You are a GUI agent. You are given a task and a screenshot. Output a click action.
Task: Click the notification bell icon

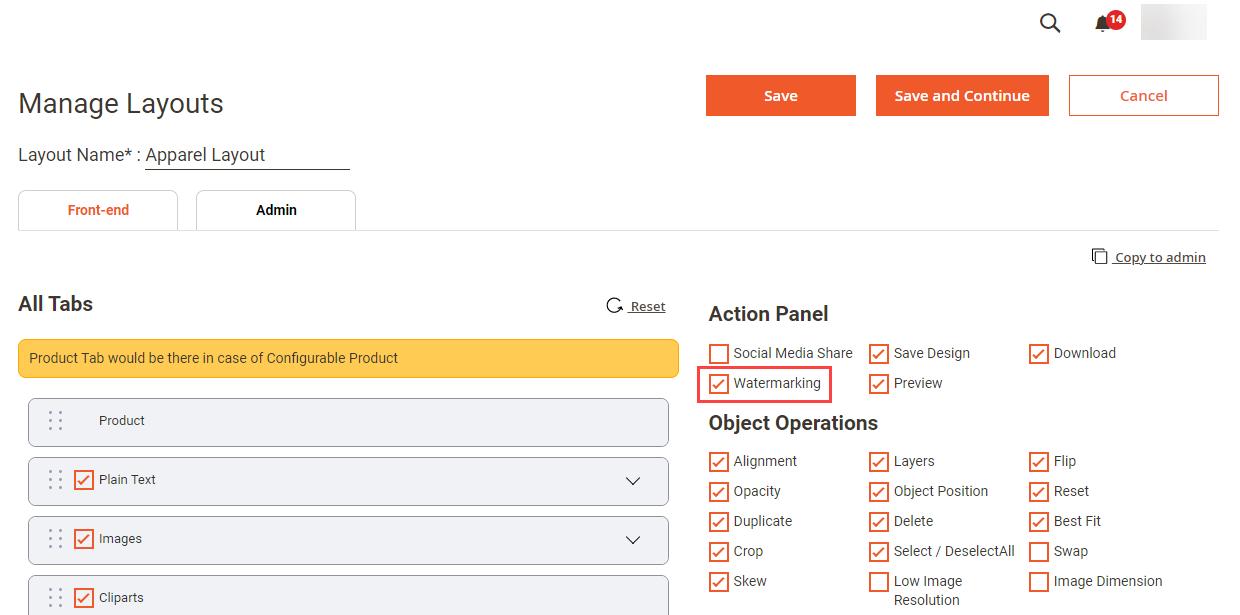(1100, 23)
